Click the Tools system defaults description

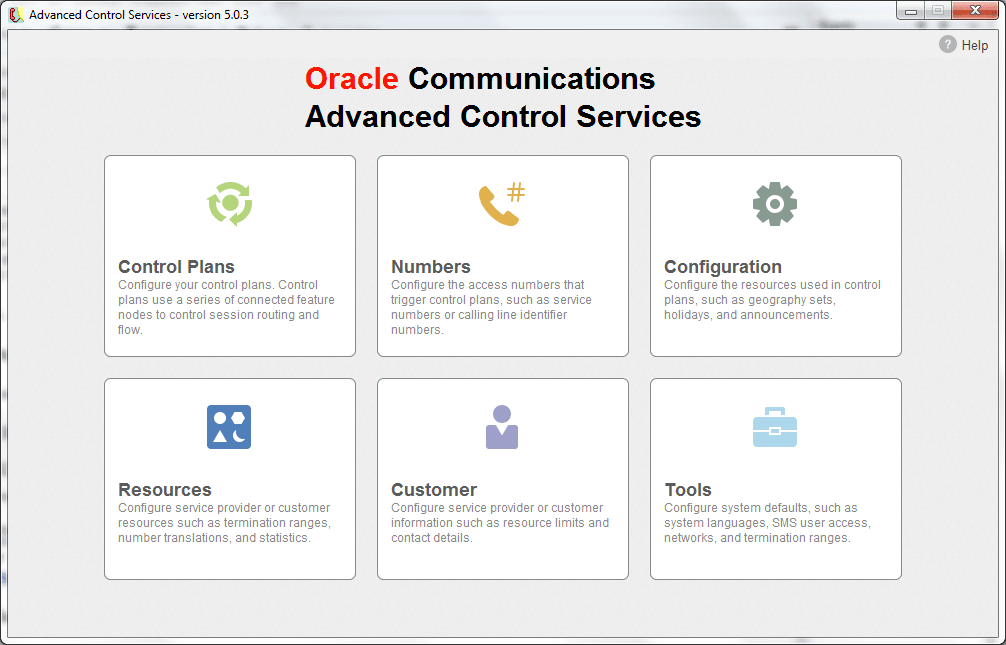click(x=767, y=523)
